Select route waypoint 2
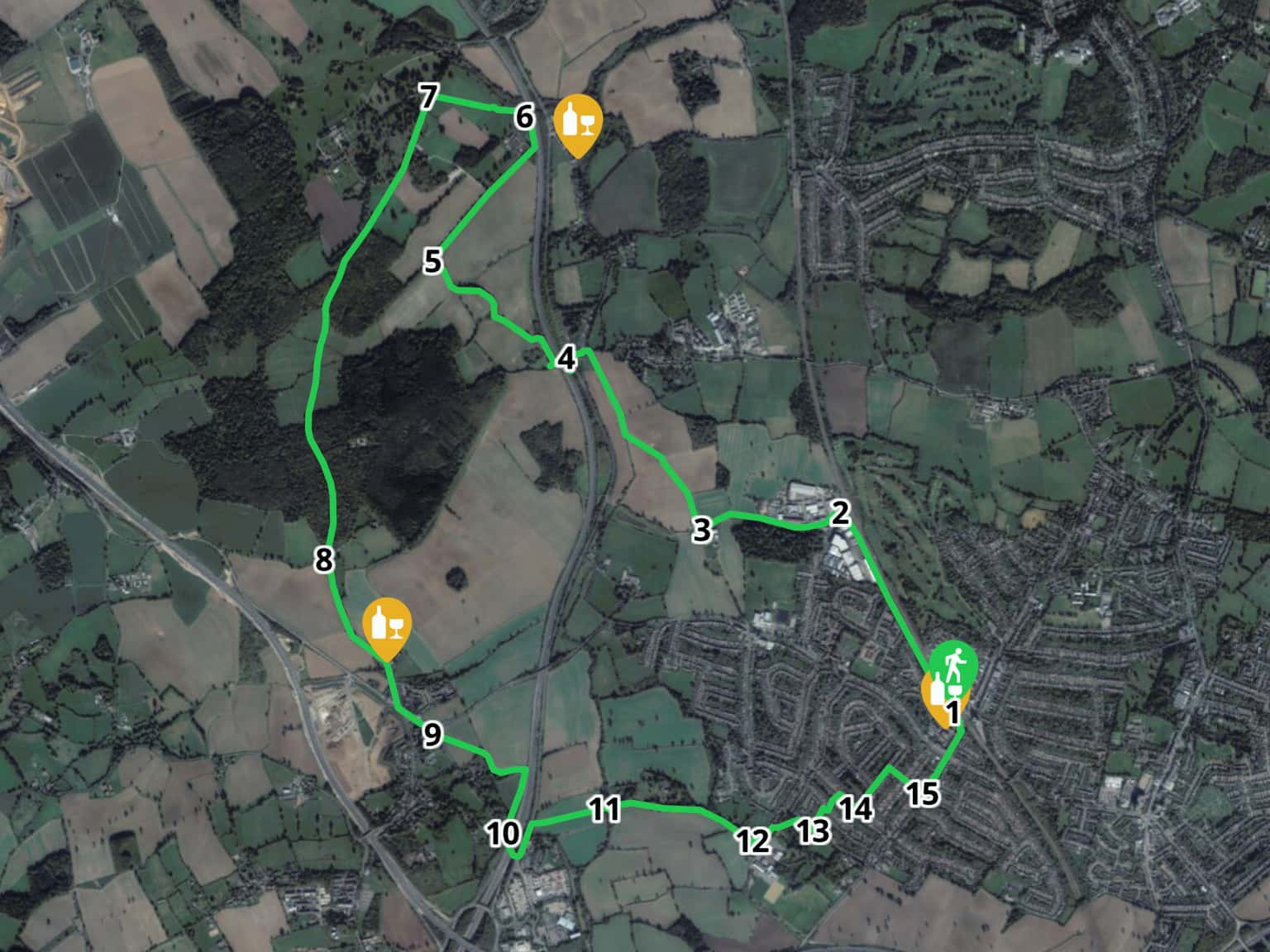The height and width of the screenshot is (952, 1270). (x=839, y=512)
